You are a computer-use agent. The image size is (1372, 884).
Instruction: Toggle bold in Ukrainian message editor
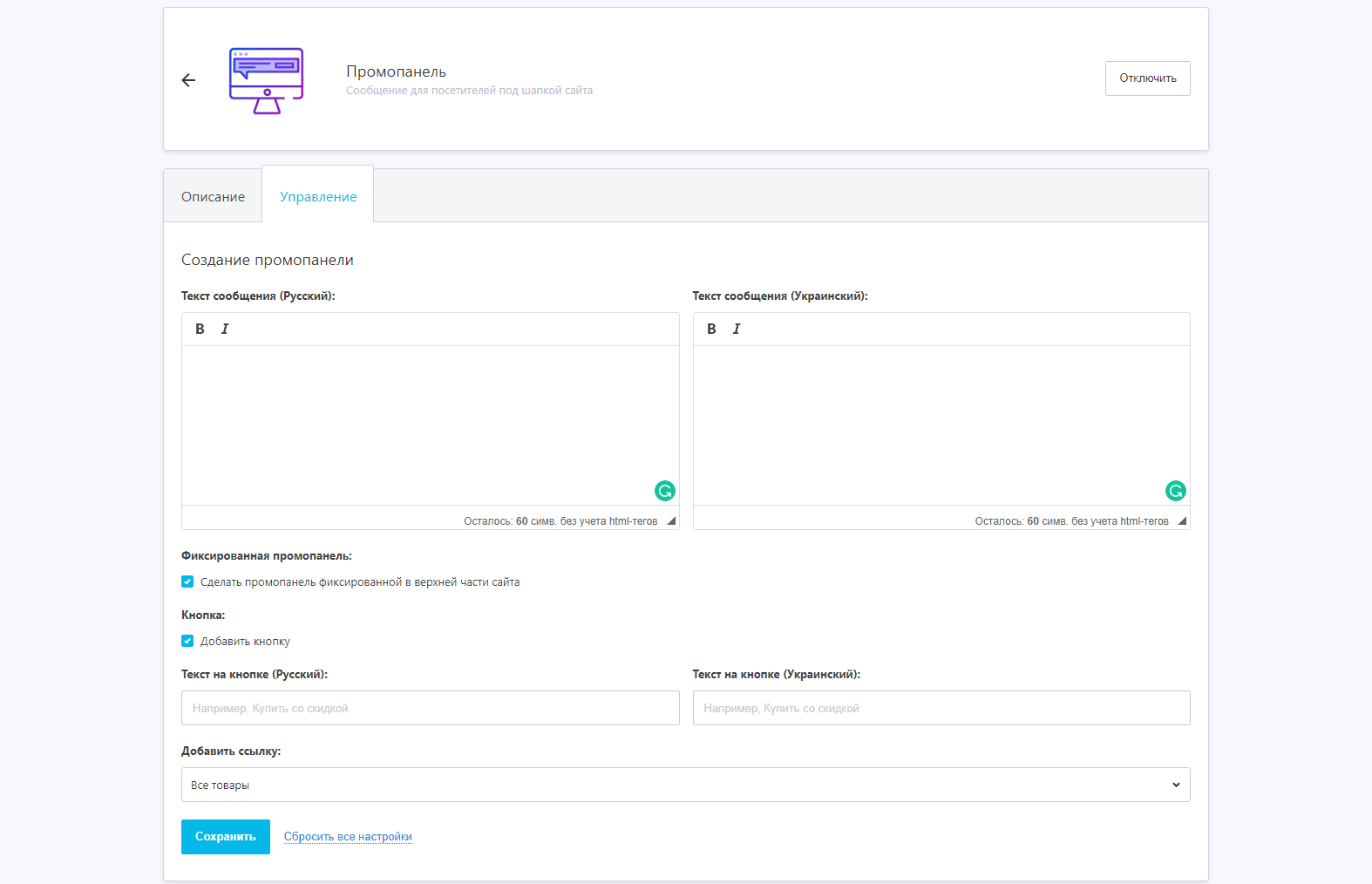pos(711,329)
